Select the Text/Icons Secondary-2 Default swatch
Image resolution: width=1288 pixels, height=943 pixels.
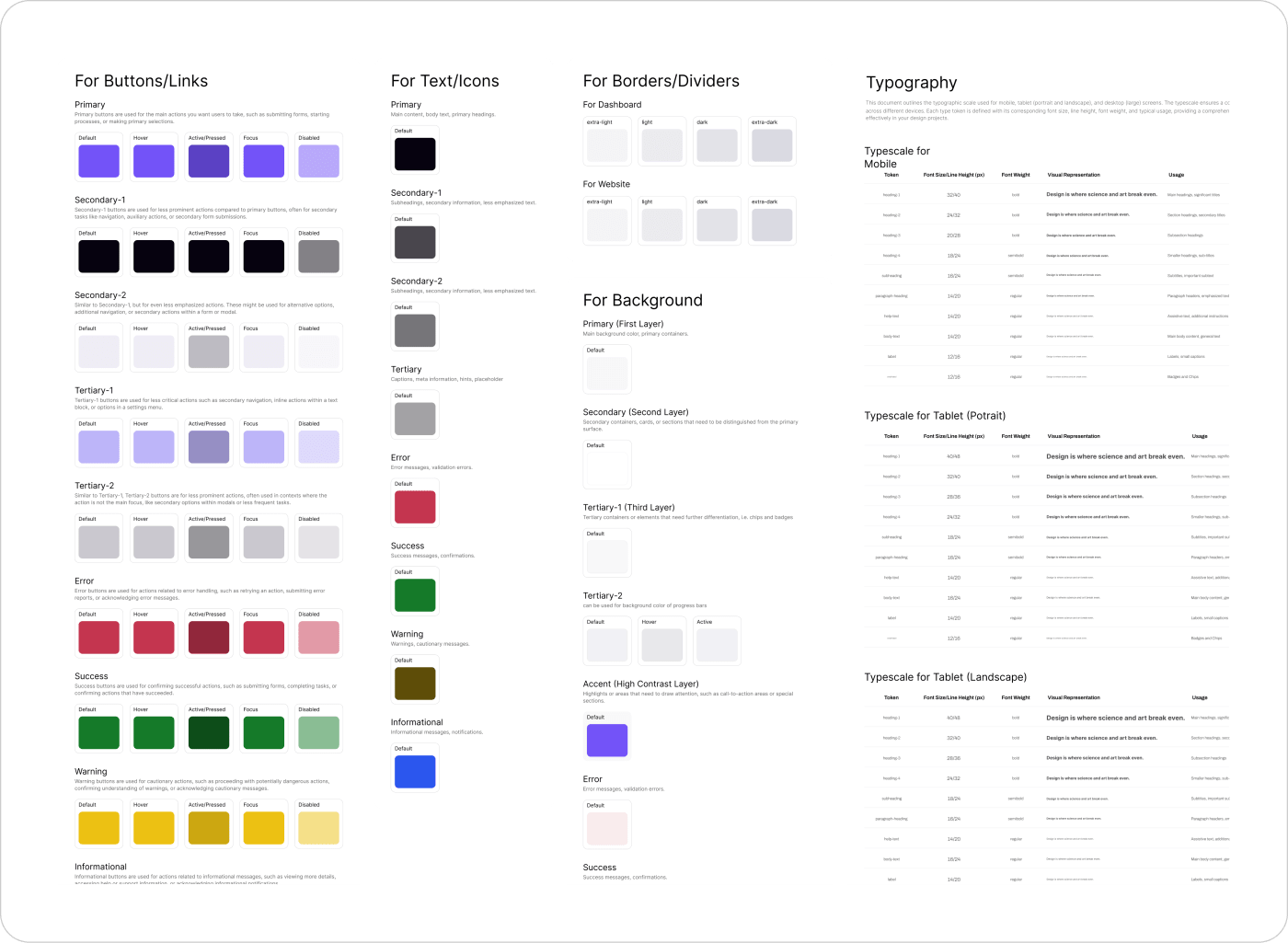tap(415, 330)
